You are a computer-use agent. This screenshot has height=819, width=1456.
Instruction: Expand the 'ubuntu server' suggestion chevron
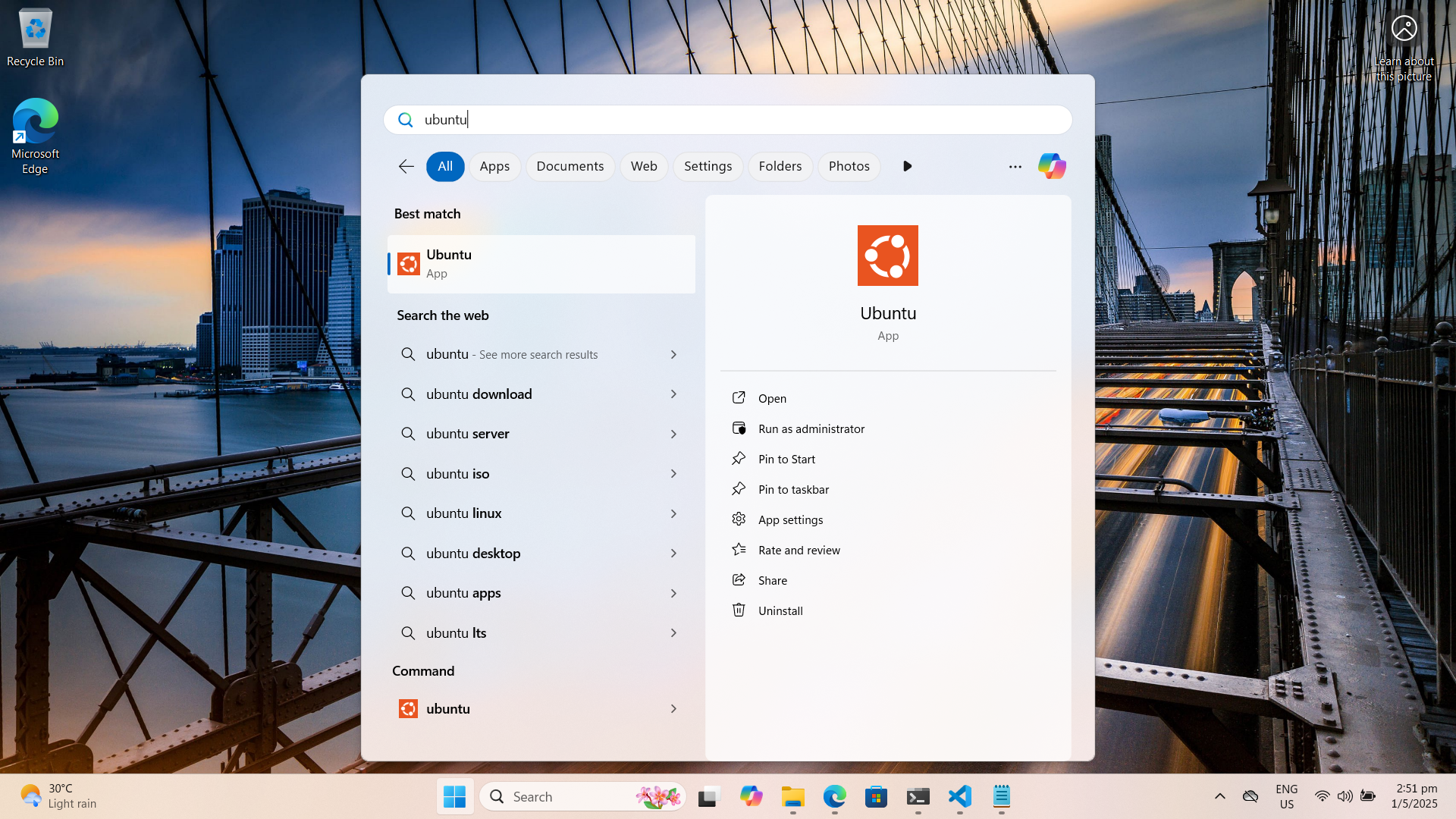coord(673,434)
